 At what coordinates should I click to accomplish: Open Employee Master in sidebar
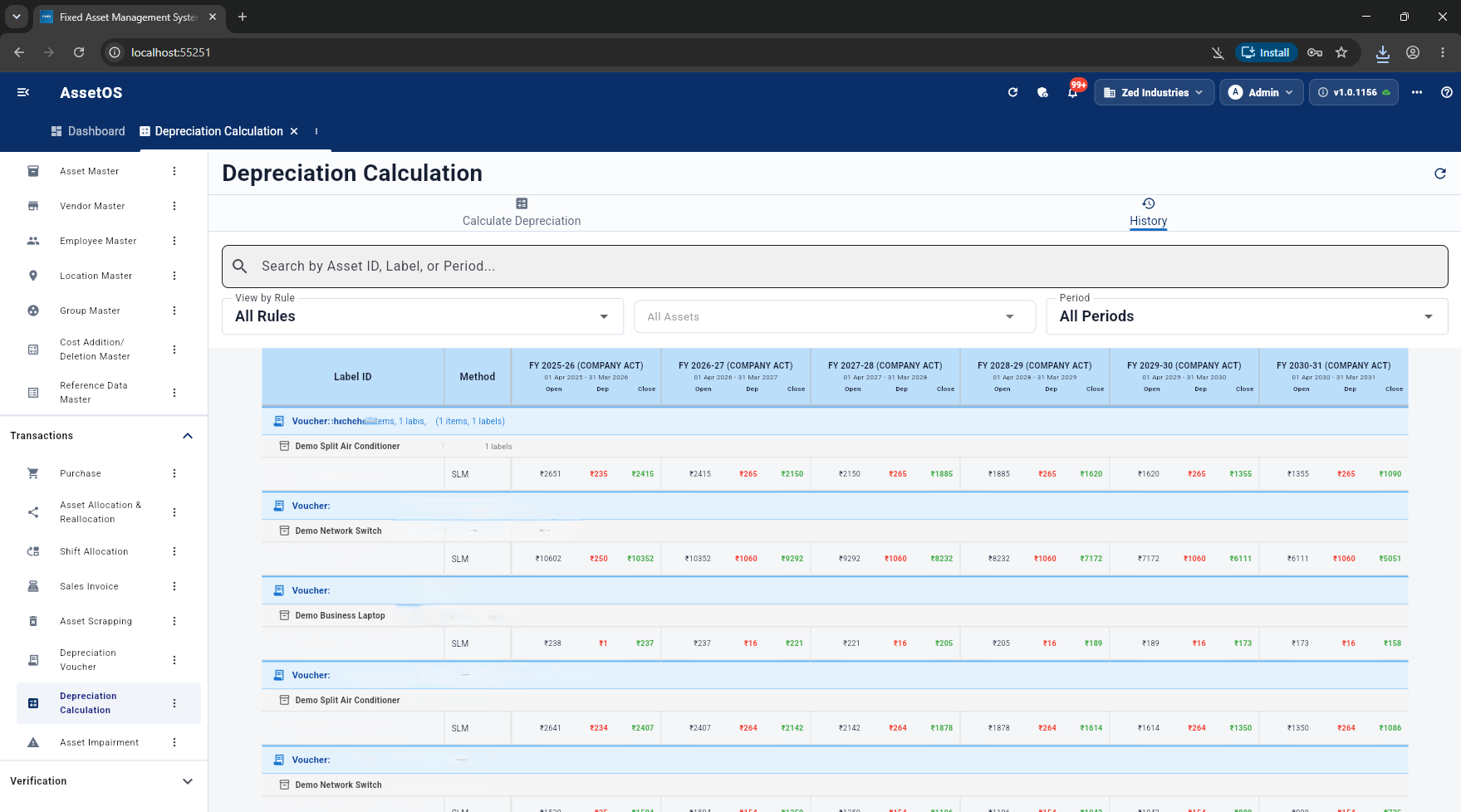pyautogui.click(x=98, y=241)
